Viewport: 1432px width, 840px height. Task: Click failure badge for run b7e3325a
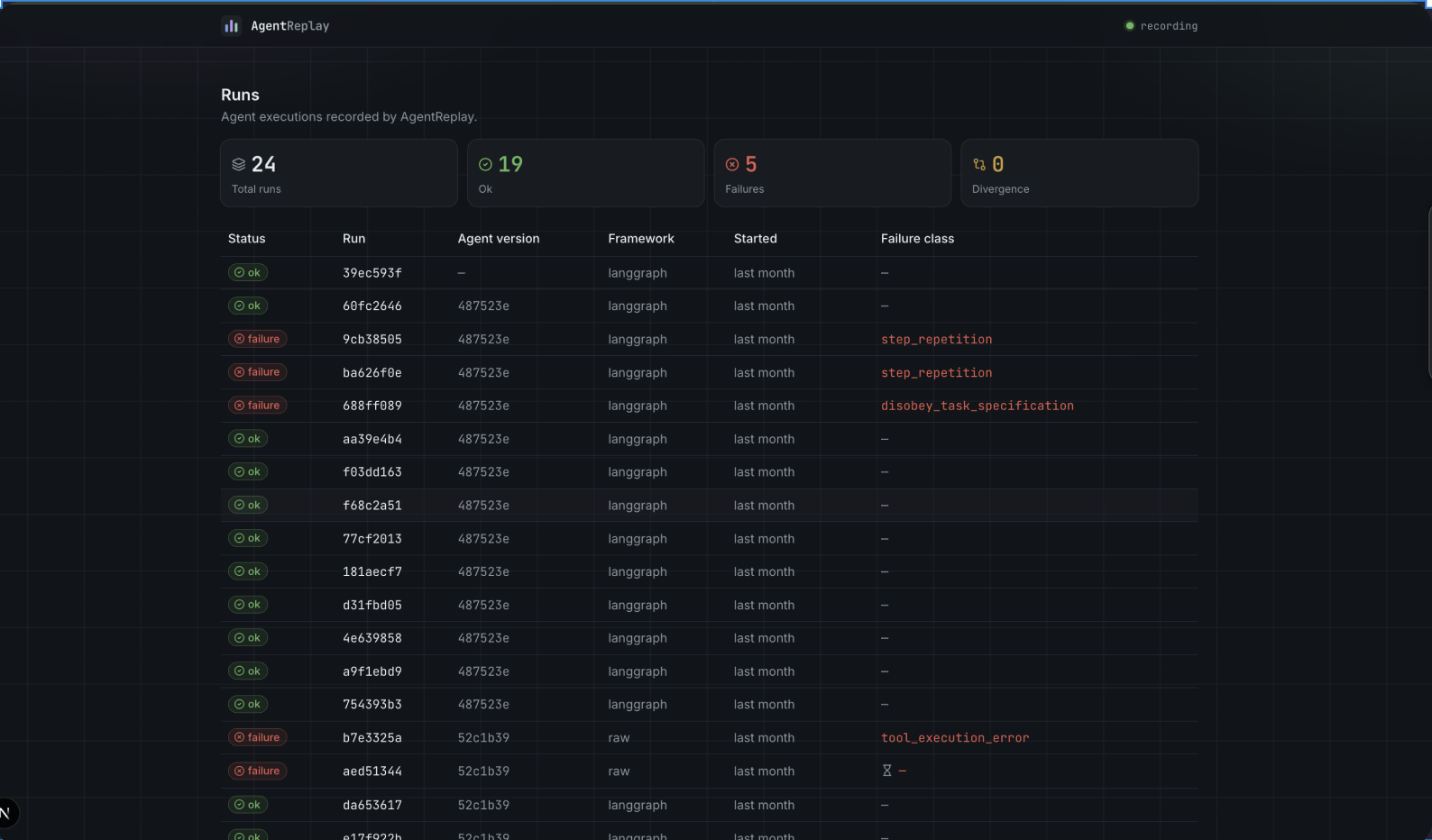(x=258, y=737)
